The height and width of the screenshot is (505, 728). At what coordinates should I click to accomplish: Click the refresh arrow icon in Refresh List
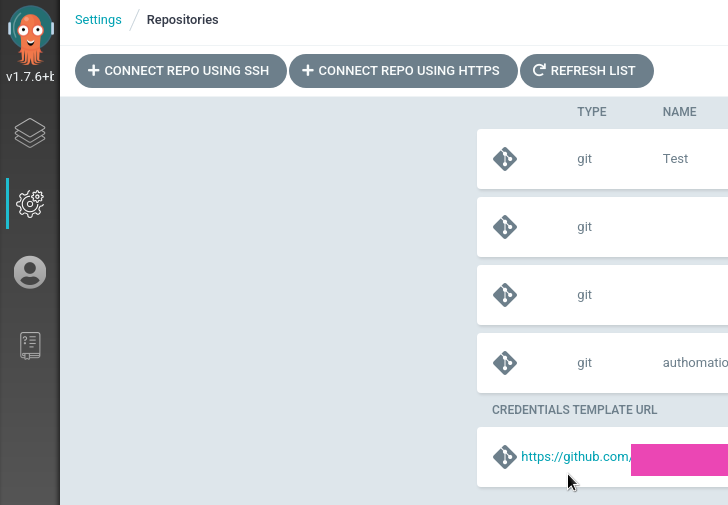click(x=539, y=70)
